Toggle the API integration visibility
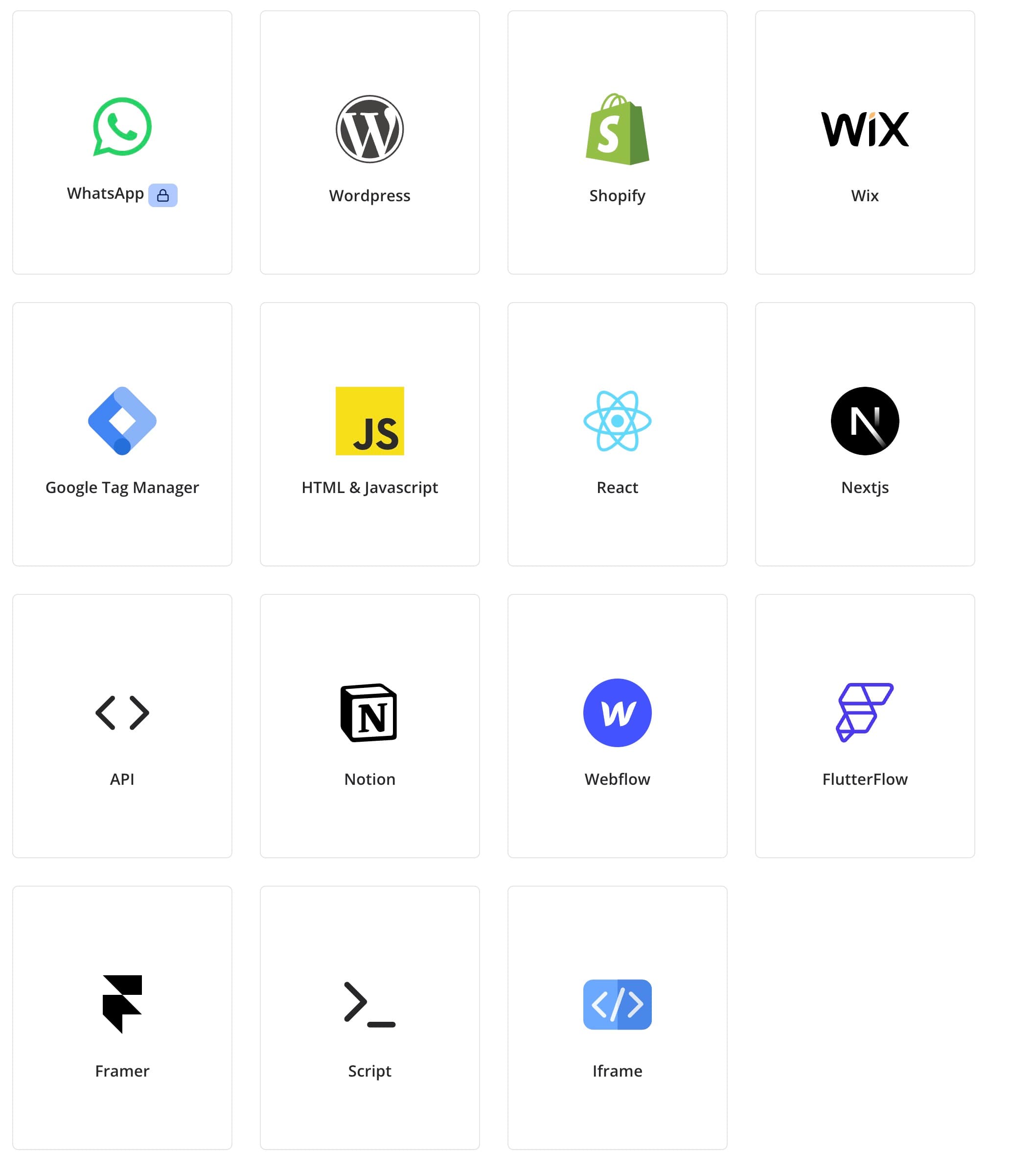Image resolution: width=1011 pixels, height=1176 pixels. pyautogui.click(x=122, y=726)
